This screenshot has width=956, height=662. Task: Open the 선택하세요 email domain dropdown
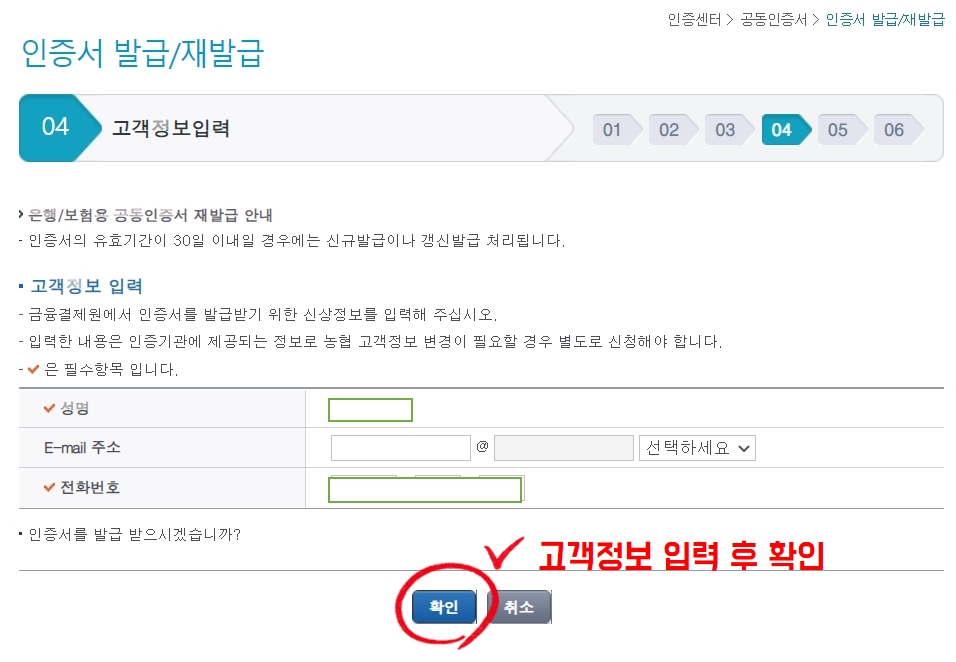[x=697, y=448]
